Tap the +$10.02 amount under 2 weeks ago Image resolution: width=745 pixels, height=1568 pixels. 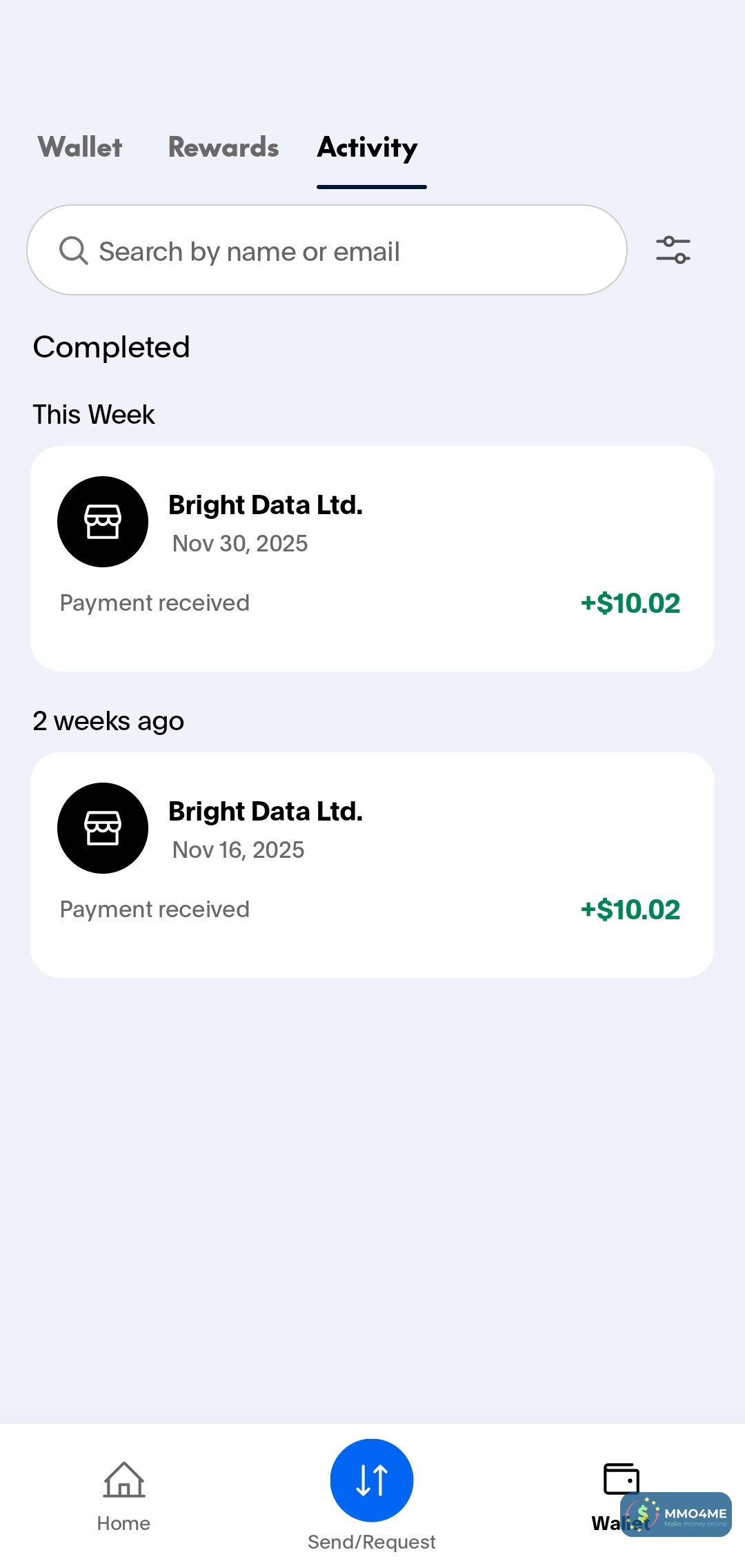point(630,910)
